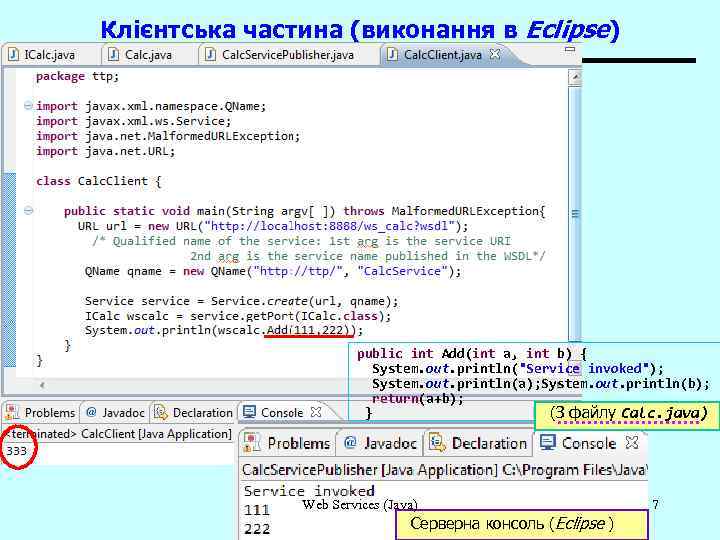Collapse the import statements fold marker
Image resolution: width=720 pixels, height=540 pixels.
28,106
